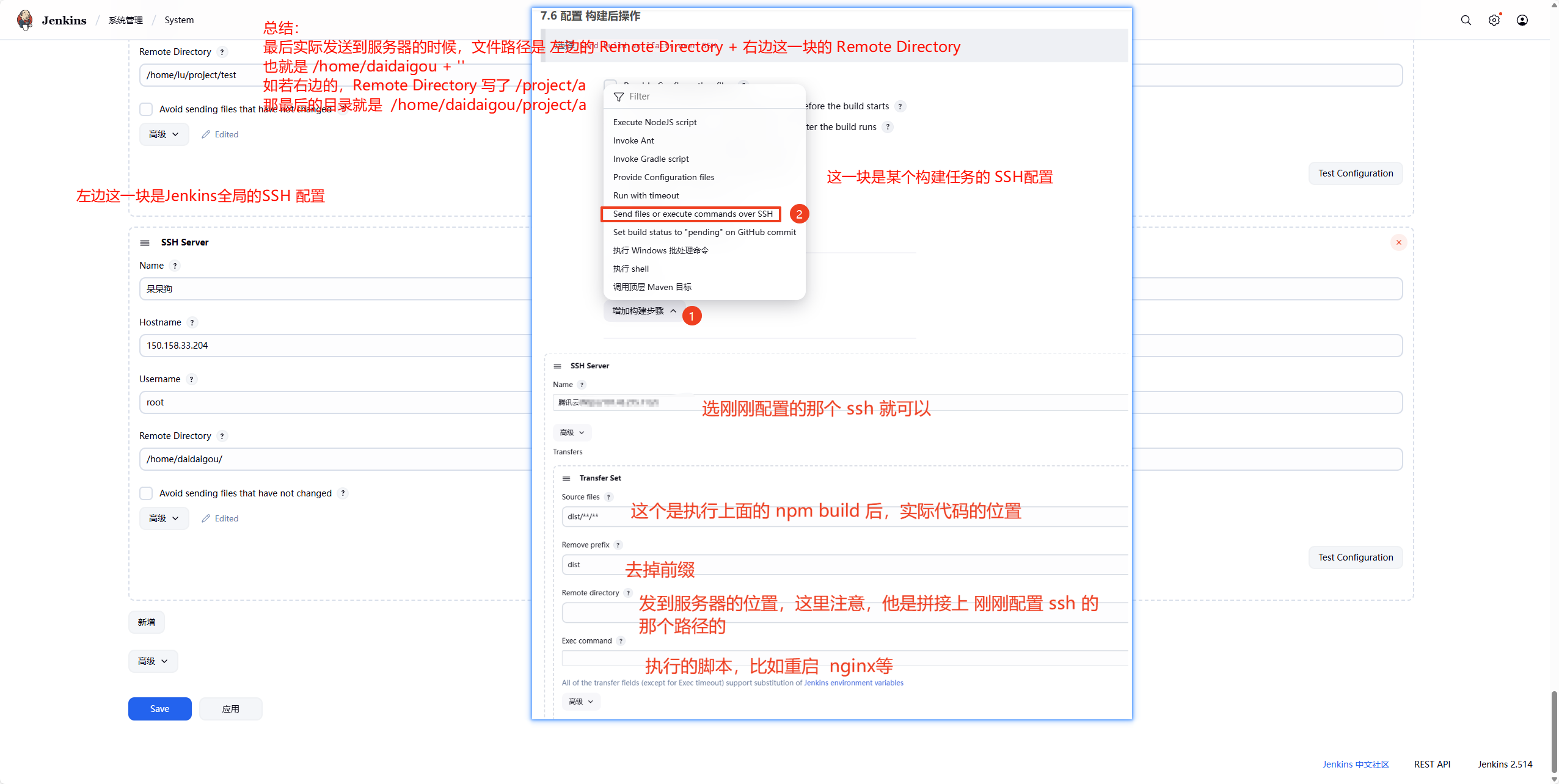Image resolution: width=1559 pixels, height=784 pixels.
Task: Open the search icon in header
Action: click(1466, 20)
